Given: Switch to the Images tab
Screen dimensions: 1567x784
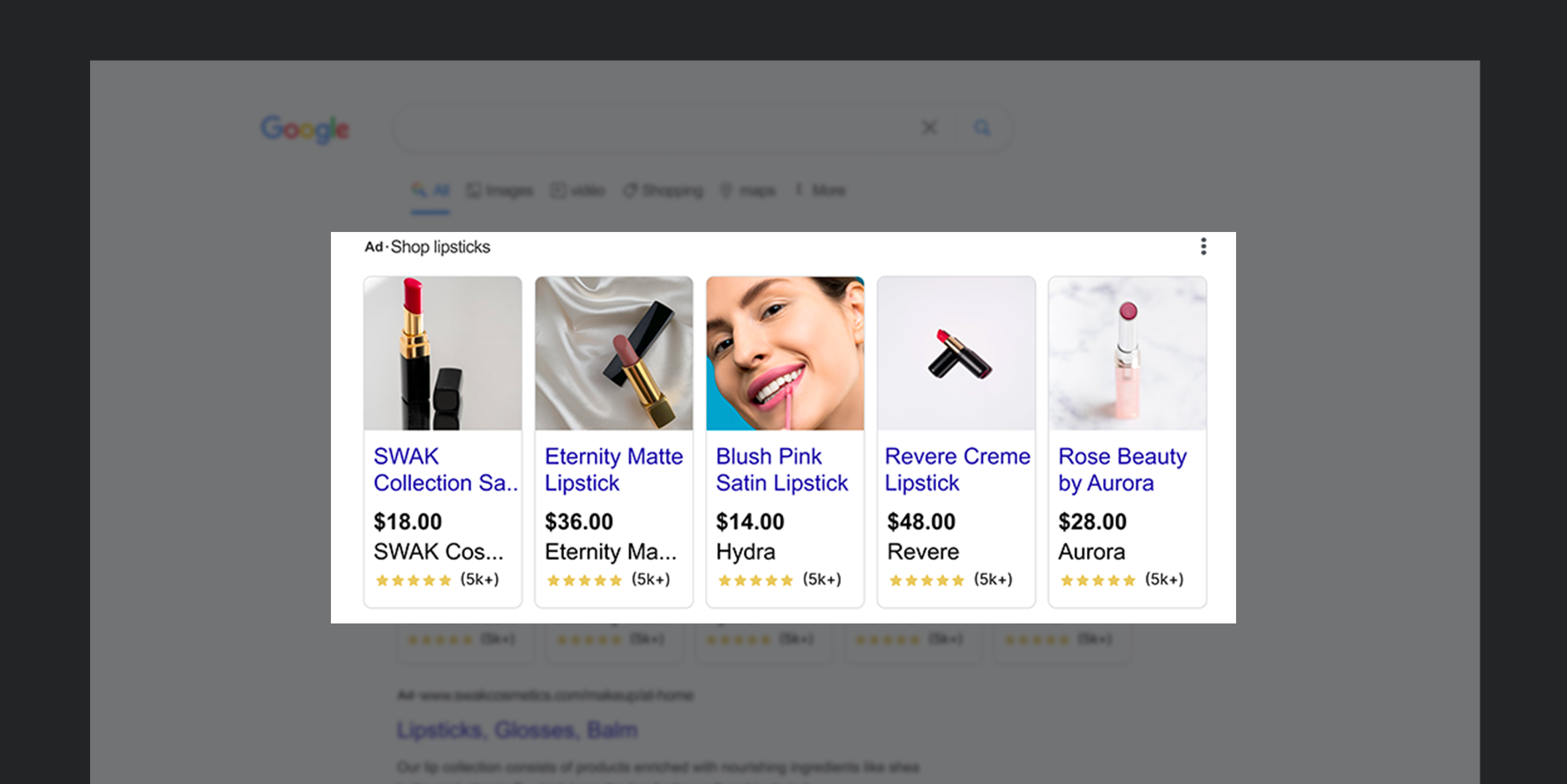Looking at the screenshot, I should pos(509,190).
